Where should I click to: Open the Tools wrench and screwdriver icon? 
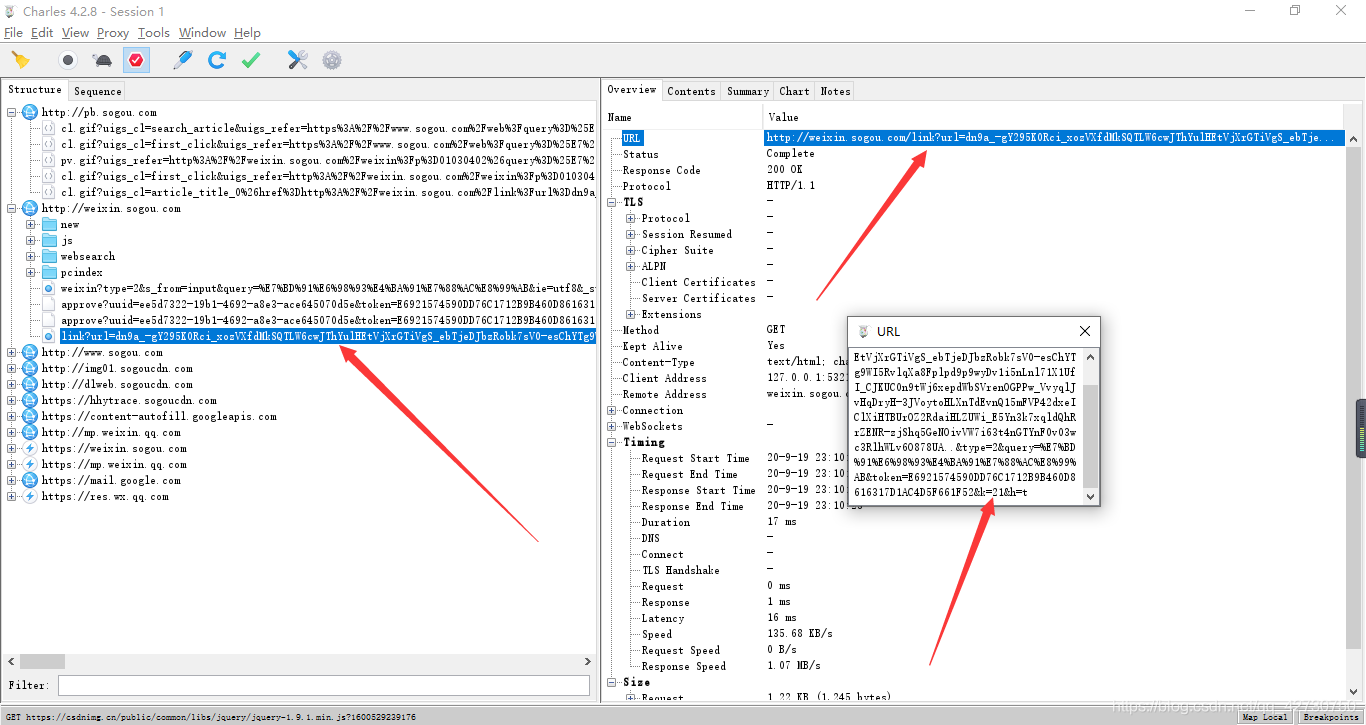[298, 60]
